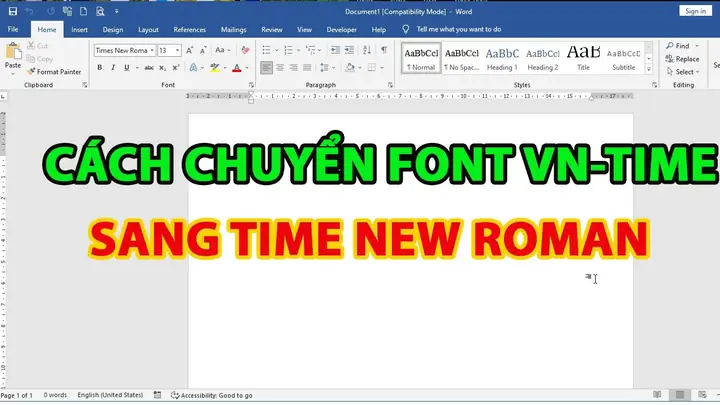Toggle show paragraph marks pilcrow

384,50
